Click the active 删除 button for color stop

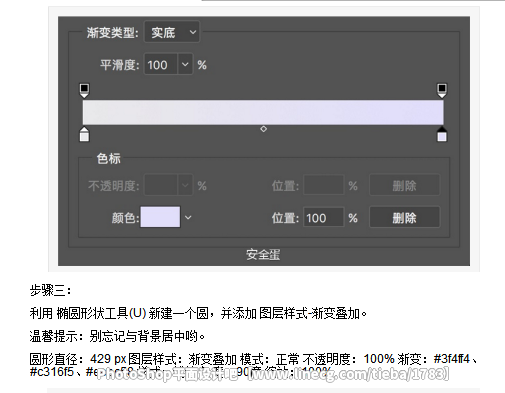[x=404, y=218]
